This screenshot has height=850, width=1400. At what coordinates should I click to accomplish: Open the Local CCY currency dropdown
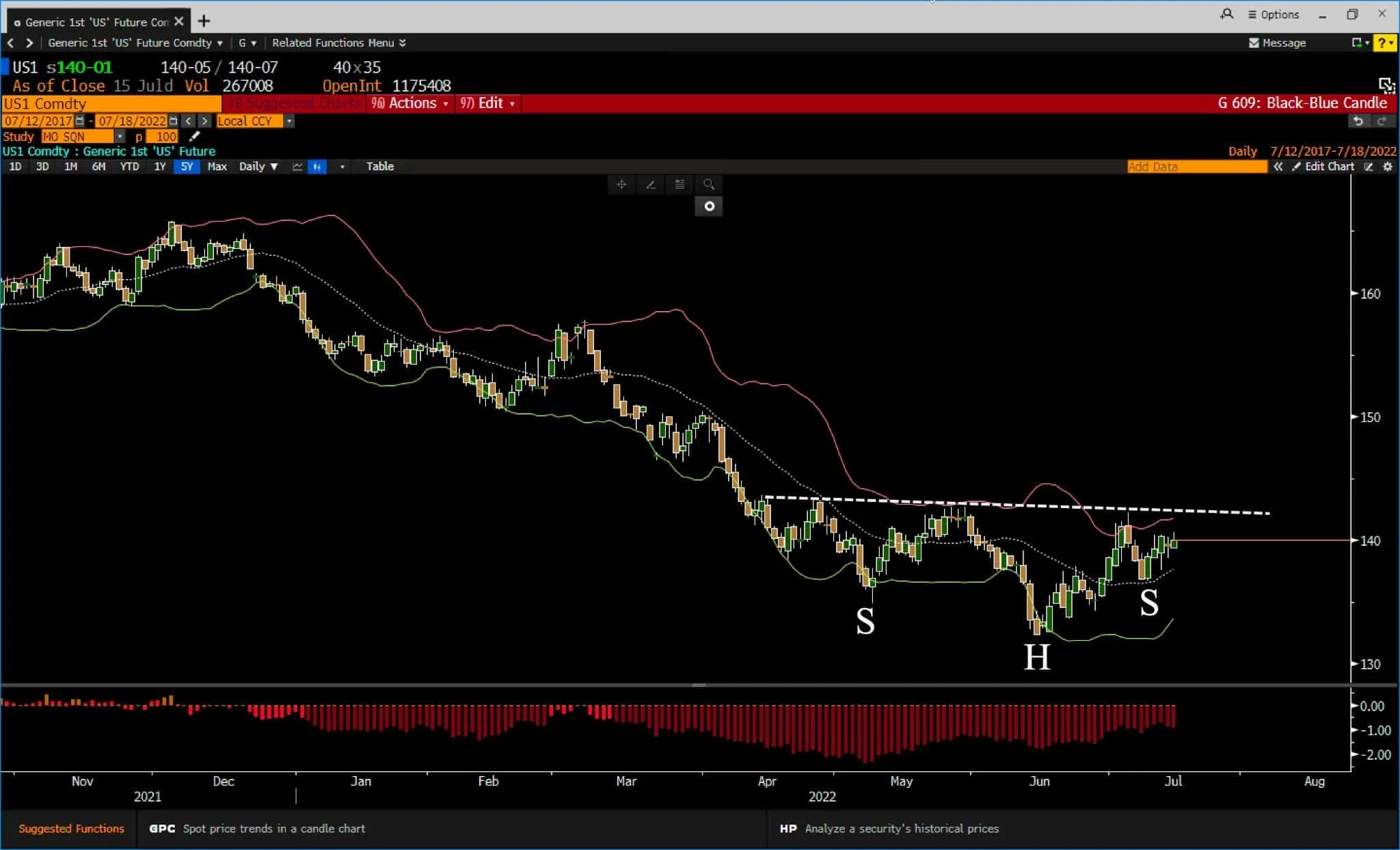pos(289,121)
